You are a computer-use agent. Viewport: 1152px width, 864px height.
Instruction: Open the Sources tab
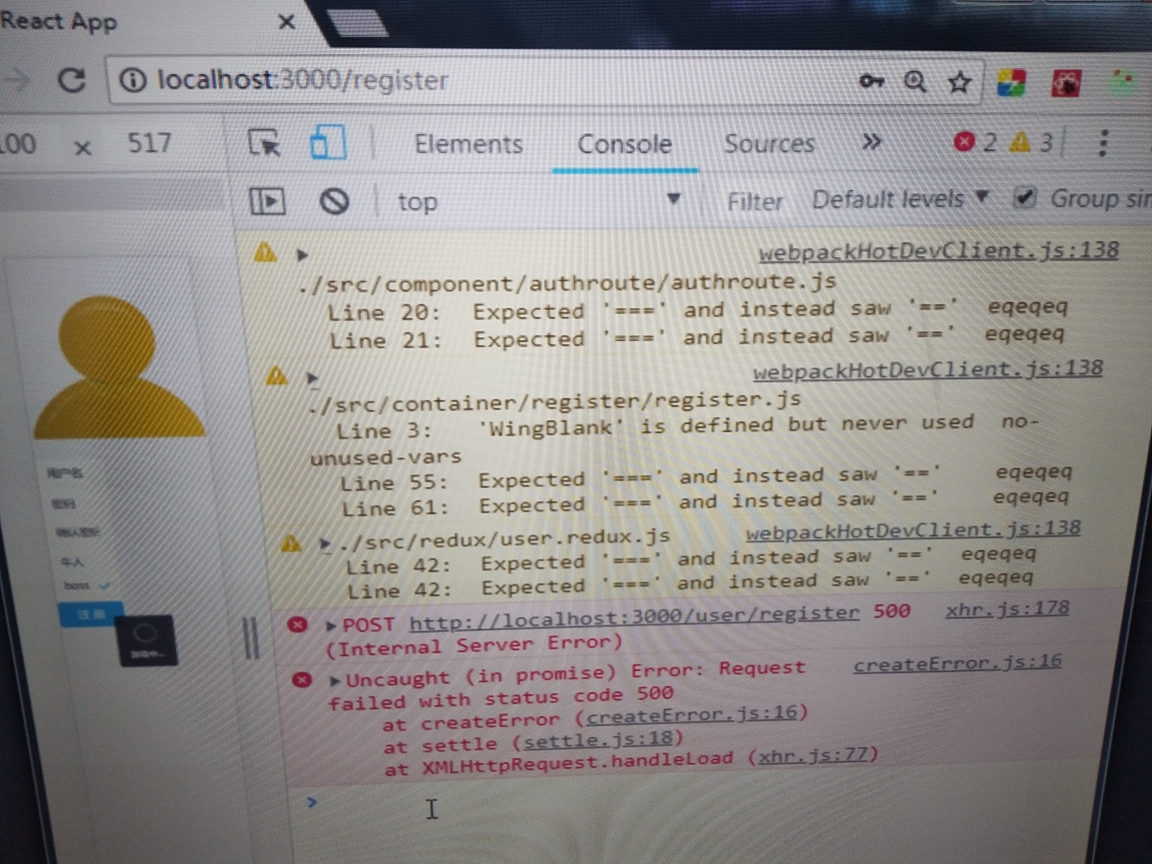click(769, 143)
